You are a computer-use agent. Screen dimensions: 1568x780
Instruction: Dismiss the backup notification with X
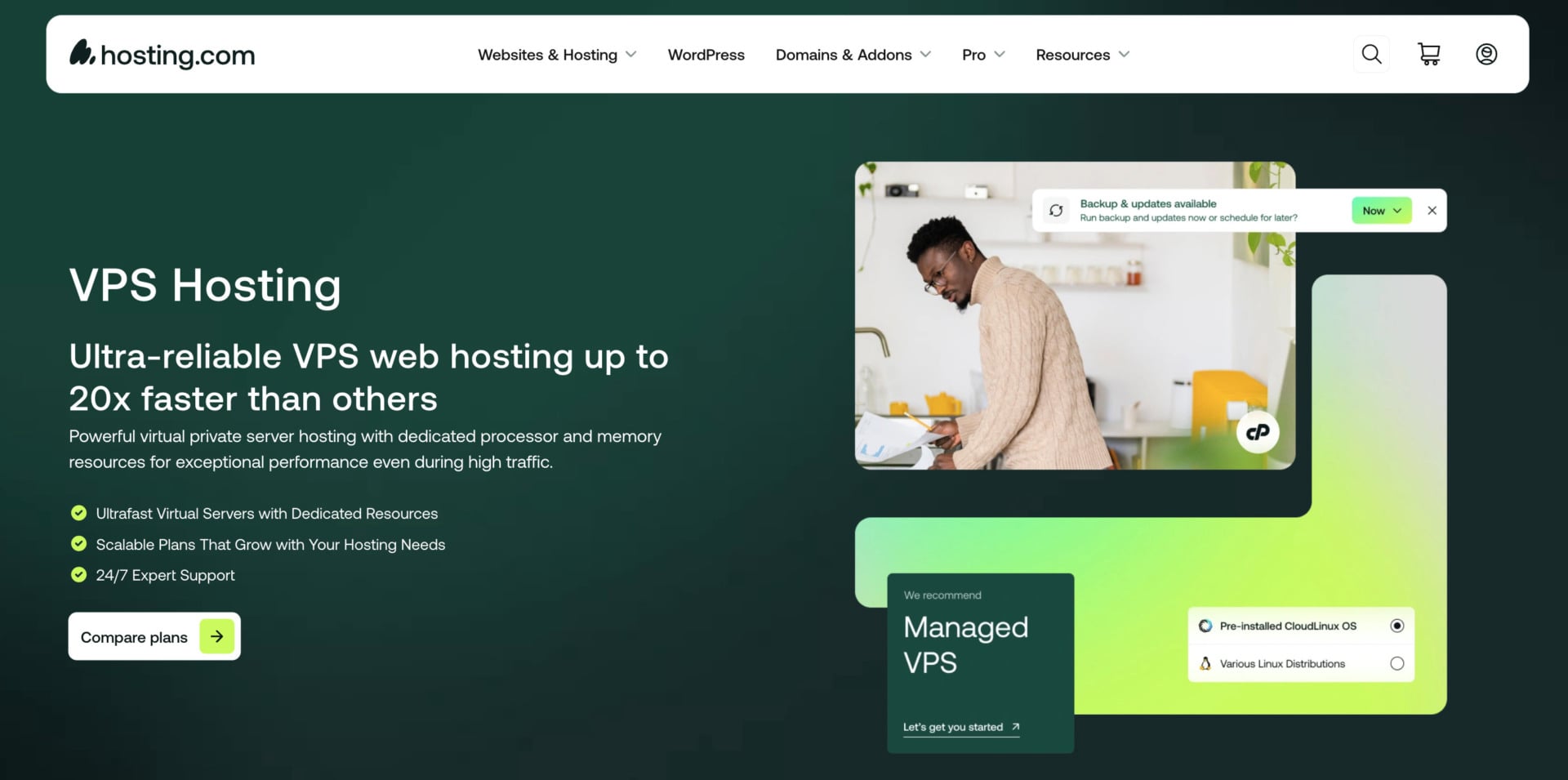point(1432,211)
